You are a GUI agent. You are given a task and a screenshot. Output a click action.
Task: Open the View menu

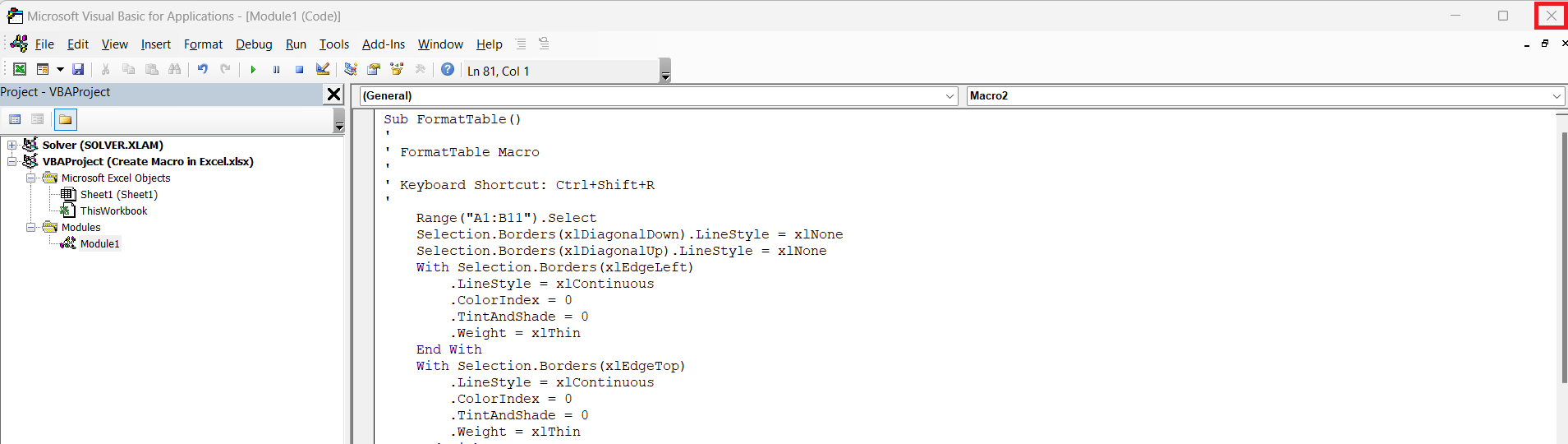point(115,44)
